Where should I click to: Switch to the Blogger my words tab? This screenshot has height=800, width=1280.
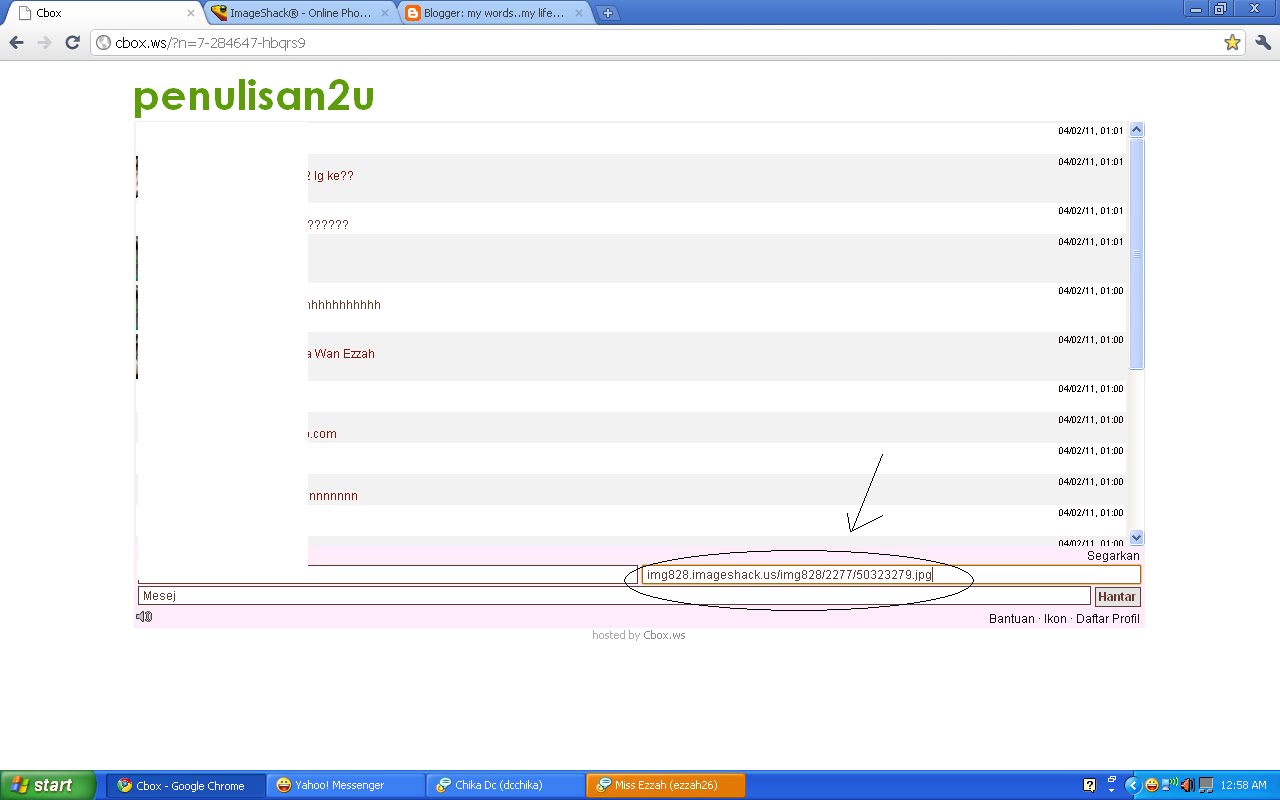[492, 13]
